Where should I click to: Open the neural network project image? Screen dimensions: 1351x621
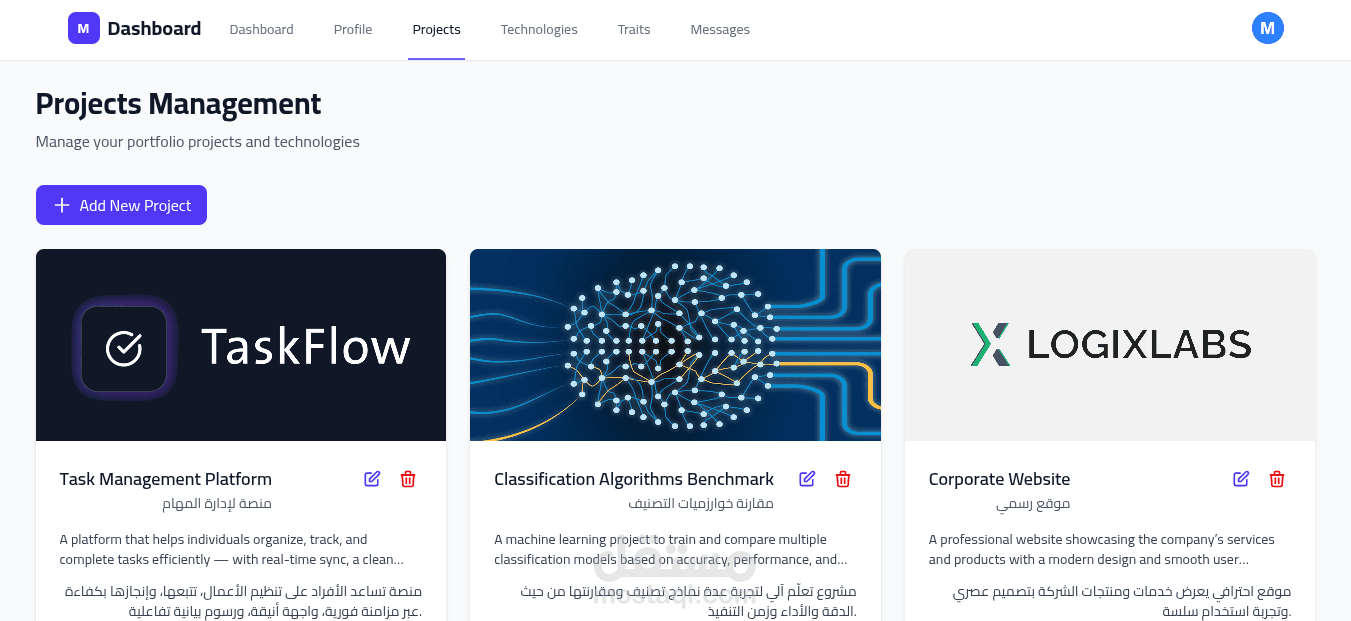coord(675,345)
